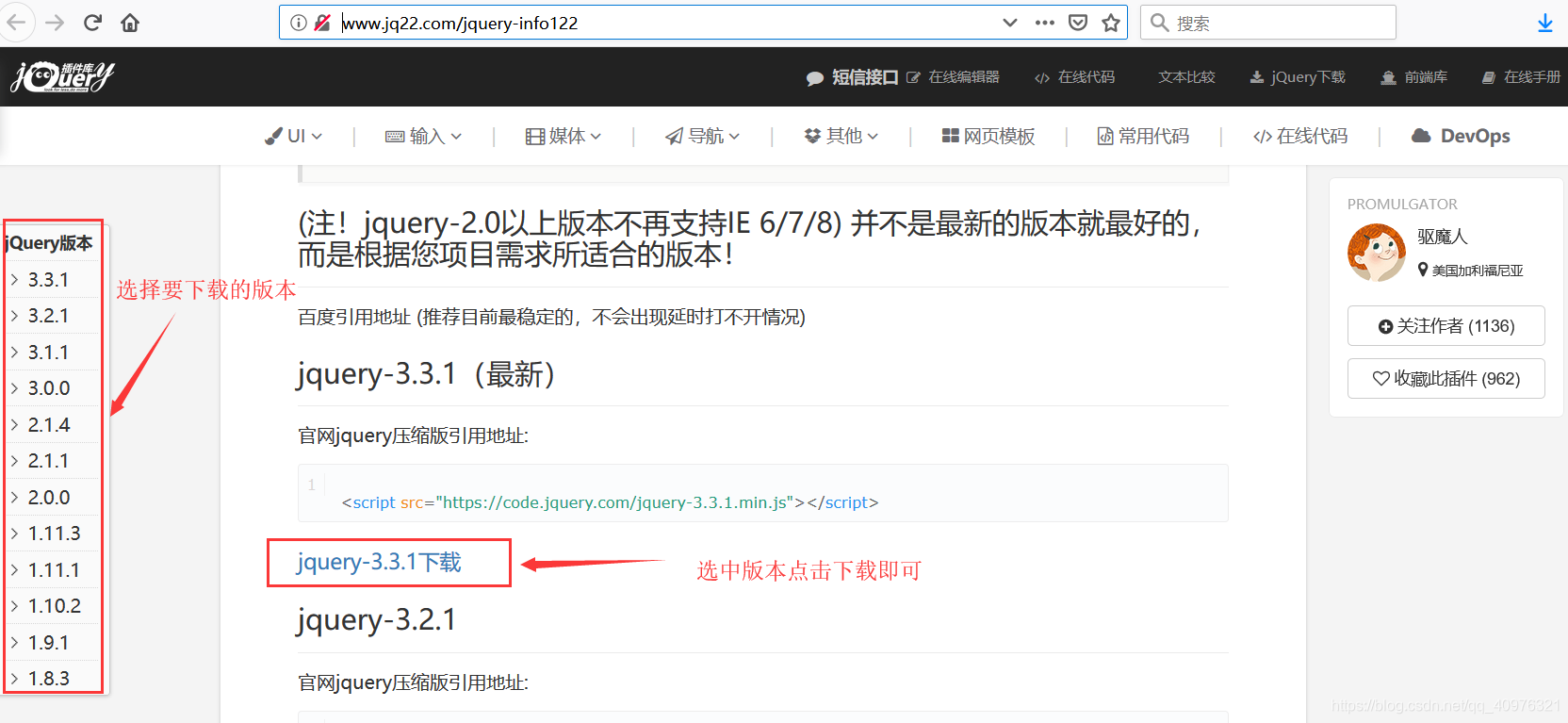Open 在线编辑器 in the top bar
The image size is (1568, 723).
[x=954, y=77]
